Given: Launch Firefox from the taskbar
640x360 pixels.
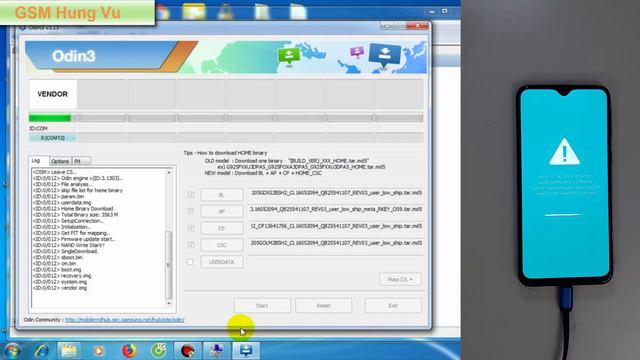Looking at the screenshot, I should click(129, 350).
